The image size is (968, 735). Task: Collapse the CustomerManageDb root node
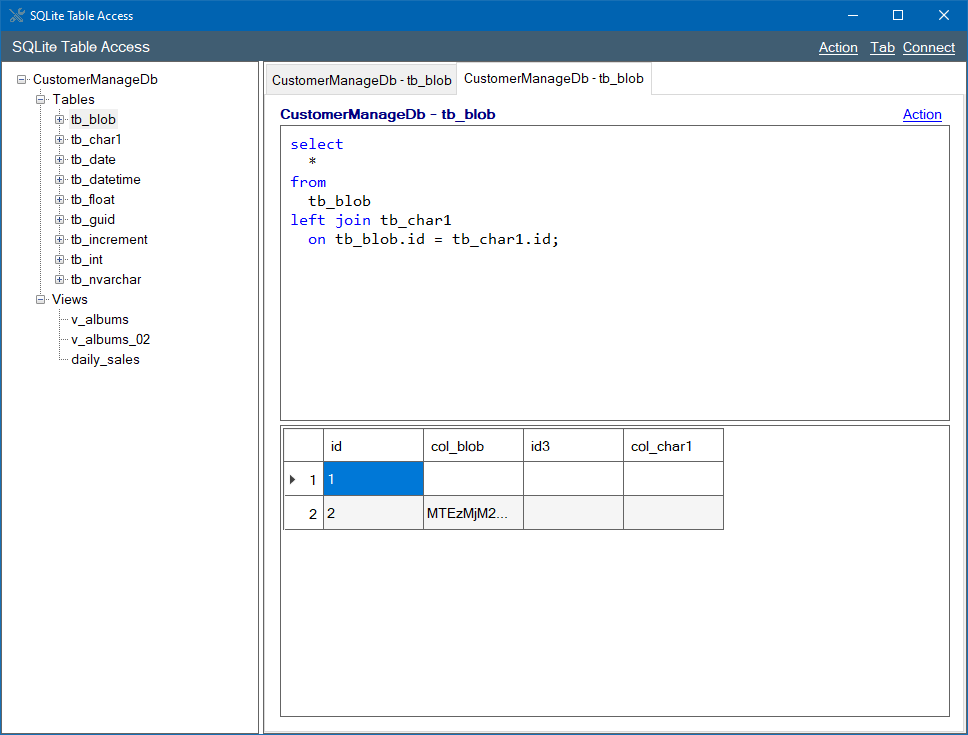pos(22,79)
